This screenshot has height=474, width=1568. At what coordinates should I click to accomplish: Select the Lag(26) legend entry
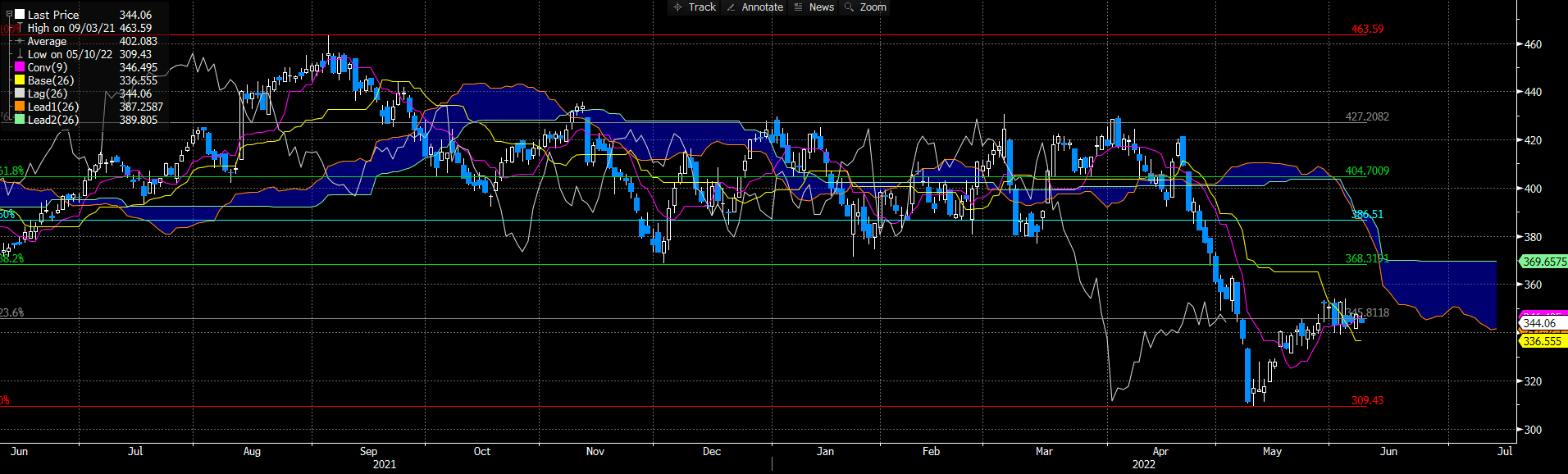pyautogui.click(x=48, y=93)
